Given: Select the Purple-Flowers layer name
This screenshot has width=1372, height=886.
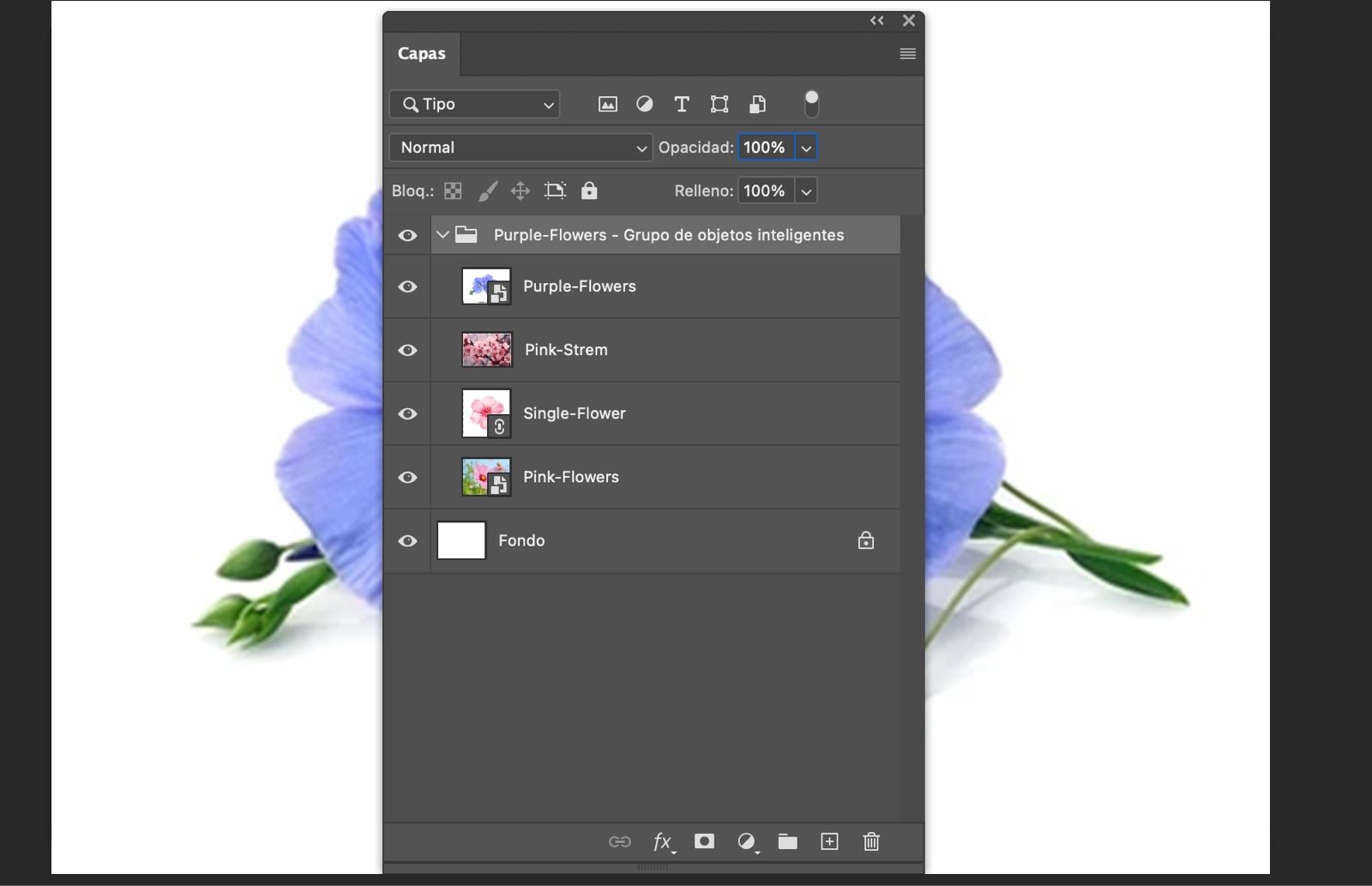Looking at the screenshot, I should [x=580, y=286].
